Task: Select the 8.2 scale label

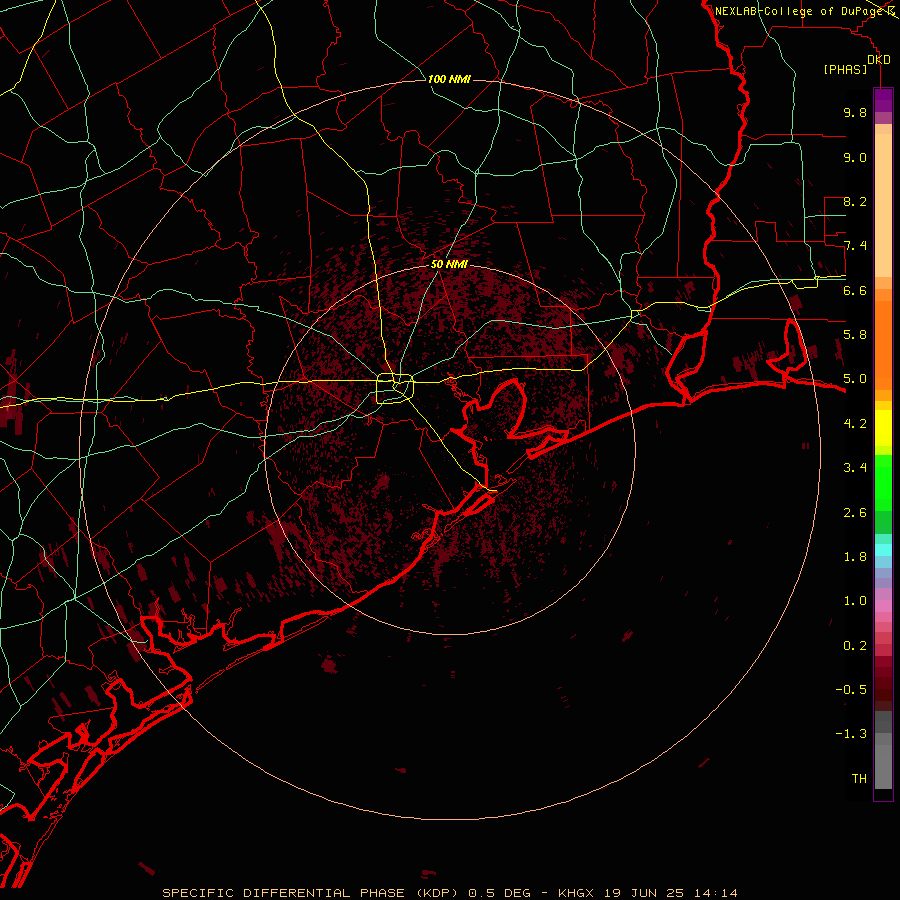Action: 855,201
